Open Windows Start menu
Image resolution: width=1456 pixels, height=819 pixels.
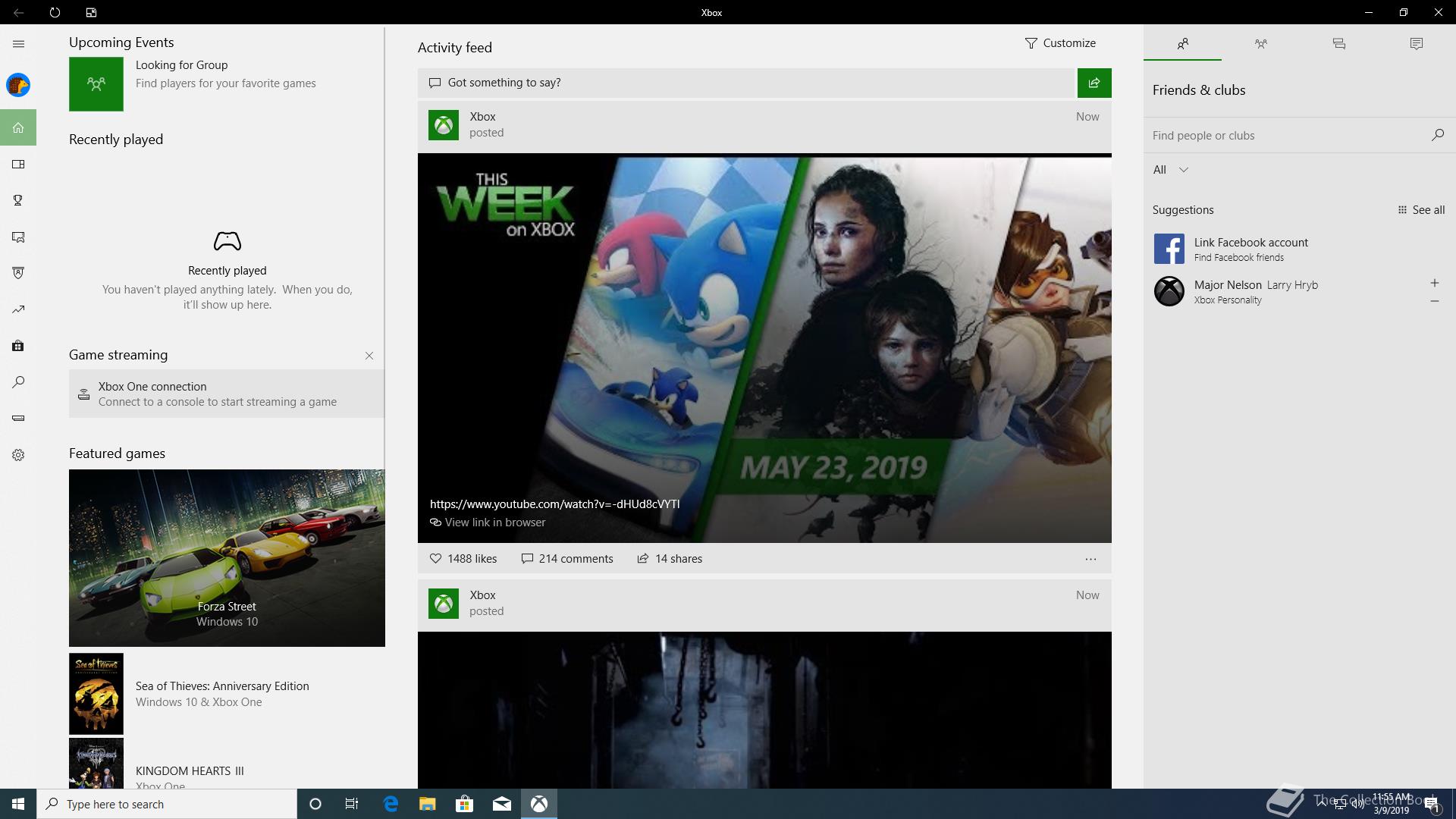18,804
